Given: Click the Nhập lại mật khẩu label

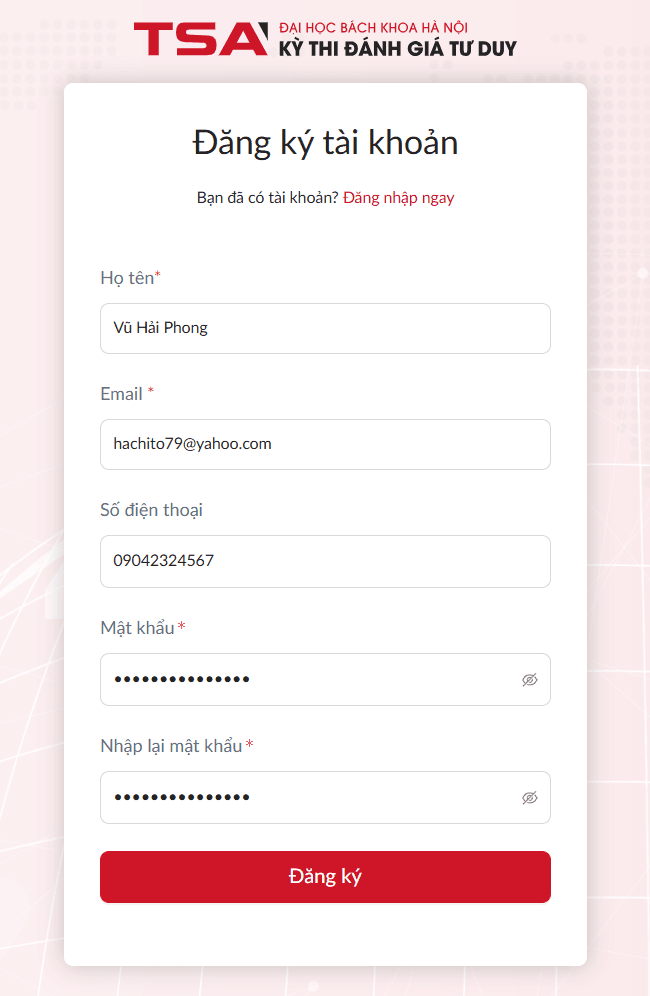Looking at the screenshot, I should point(171,746).
